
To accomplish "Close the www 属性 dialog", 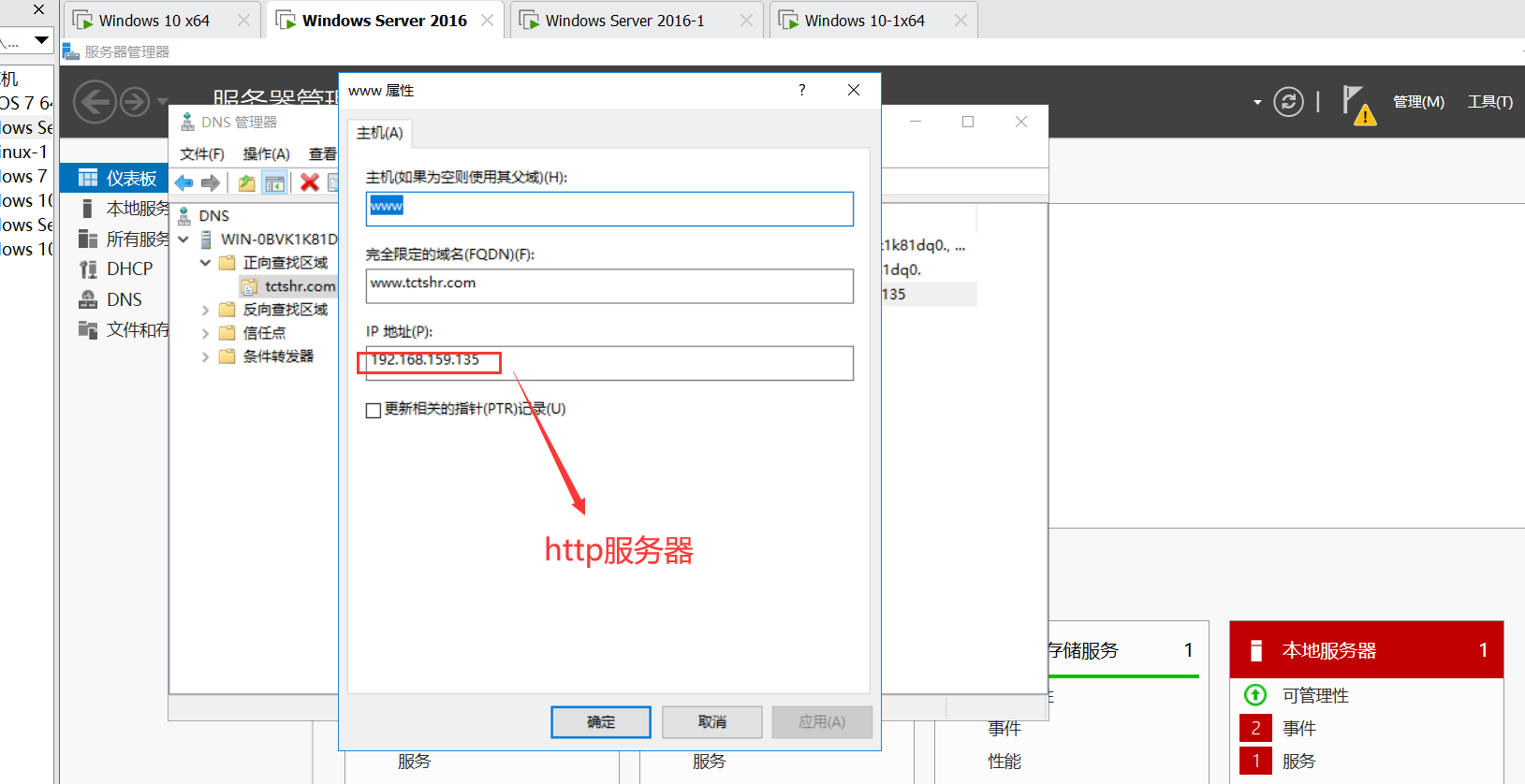I will point(854,90).
